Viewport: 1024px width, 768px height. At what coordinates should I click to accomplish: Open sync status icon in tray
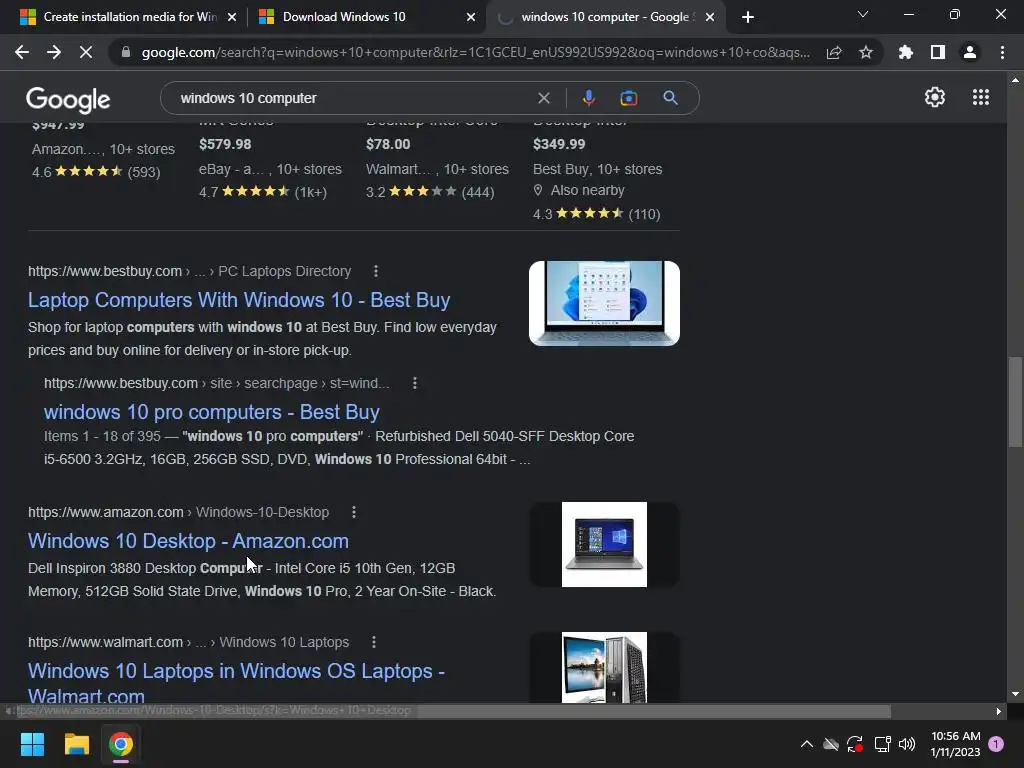tap(855, 744)
